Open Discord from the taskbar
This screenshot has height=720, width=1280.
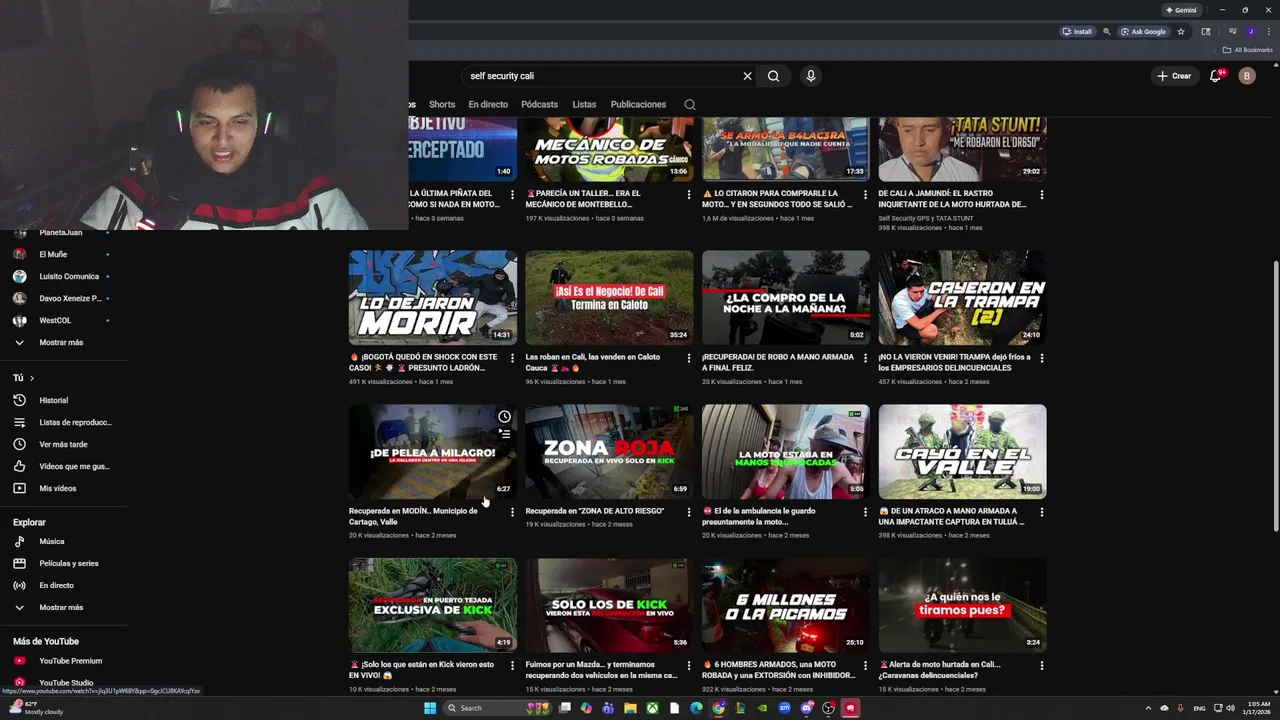[806, 708]
